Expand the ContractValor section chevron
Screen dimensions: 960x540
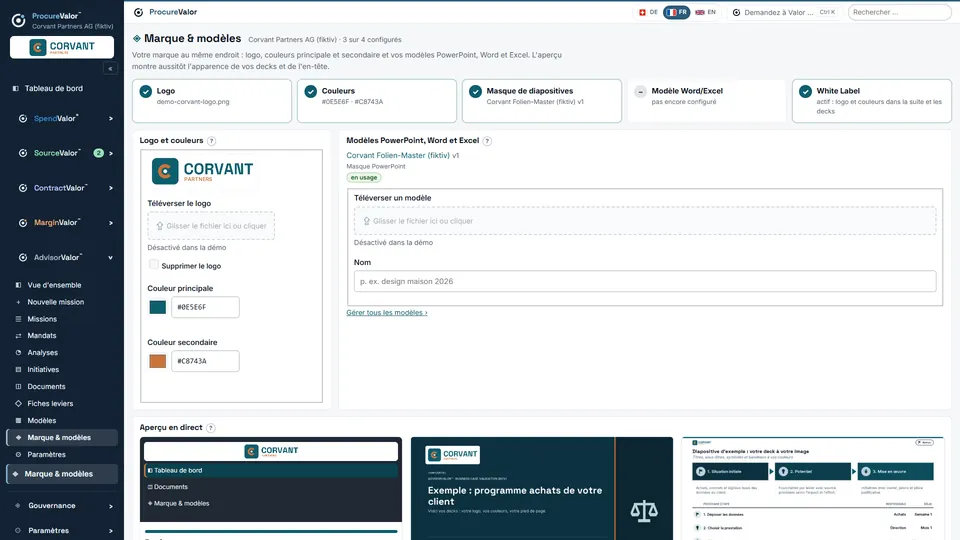(x=111, y=188)
